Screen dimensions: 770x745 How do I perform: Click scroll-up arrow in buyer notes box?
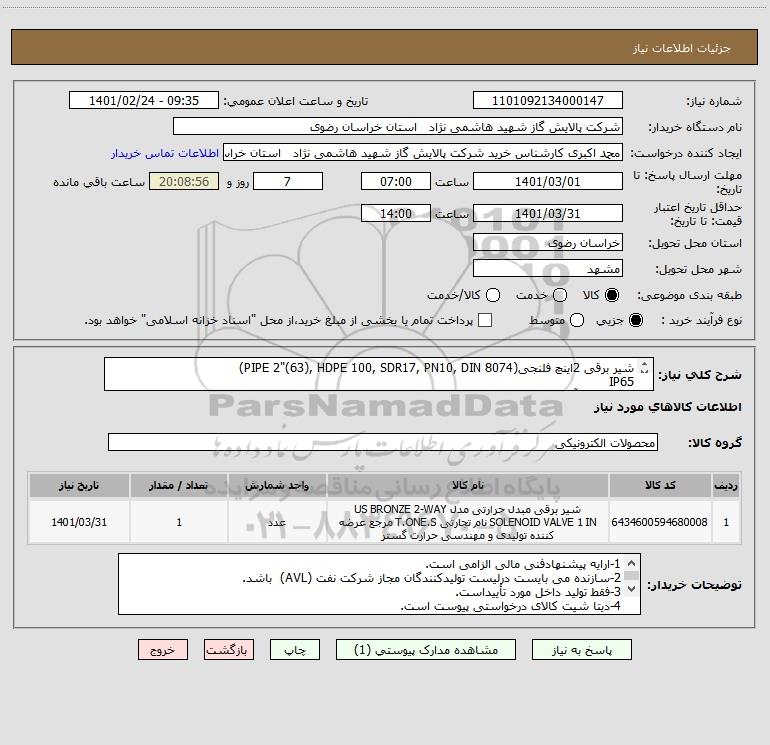tap(632, 563)
